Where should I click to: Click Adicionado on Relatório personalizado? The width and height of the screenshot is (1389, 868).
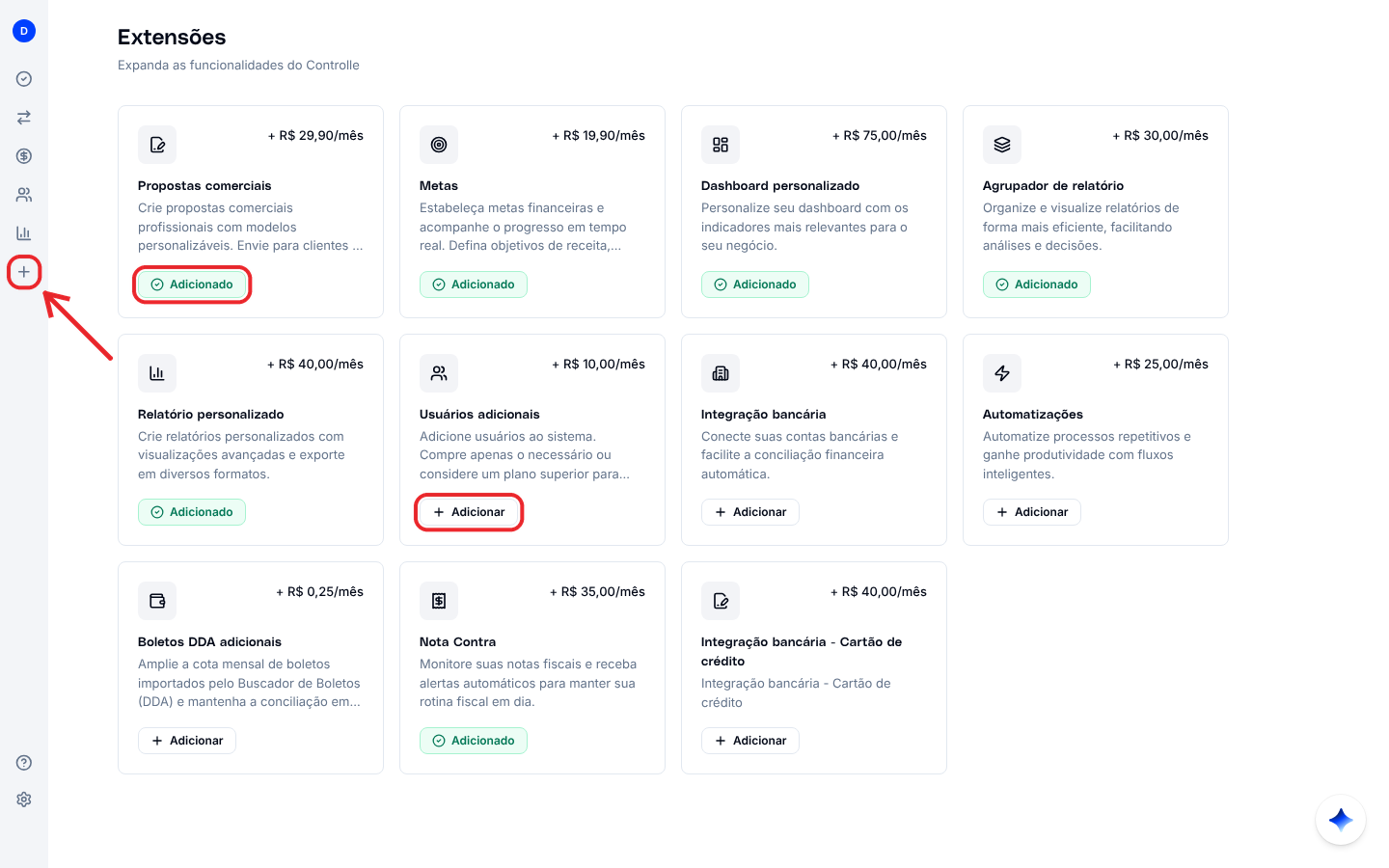(192, 512)
